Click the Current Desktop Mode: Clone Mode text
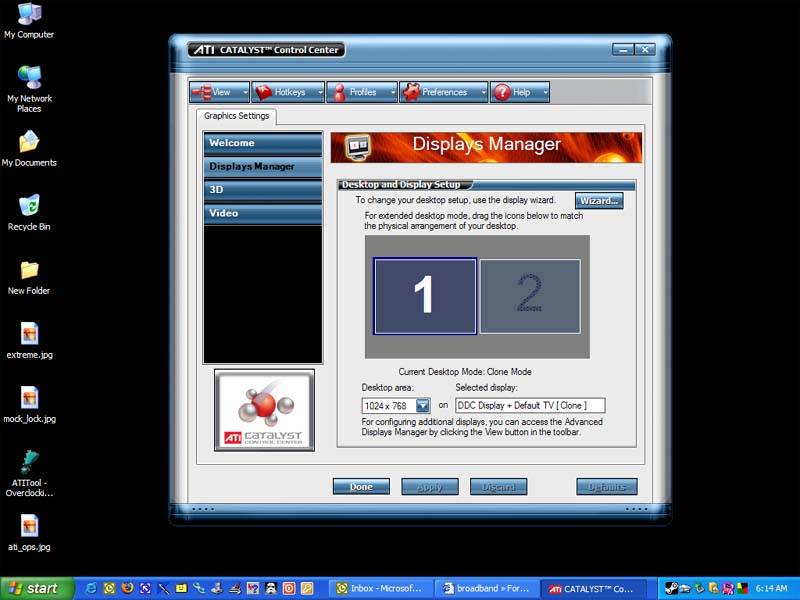The height and width of the screenshot is (600, 800). (x=465, y=372)
